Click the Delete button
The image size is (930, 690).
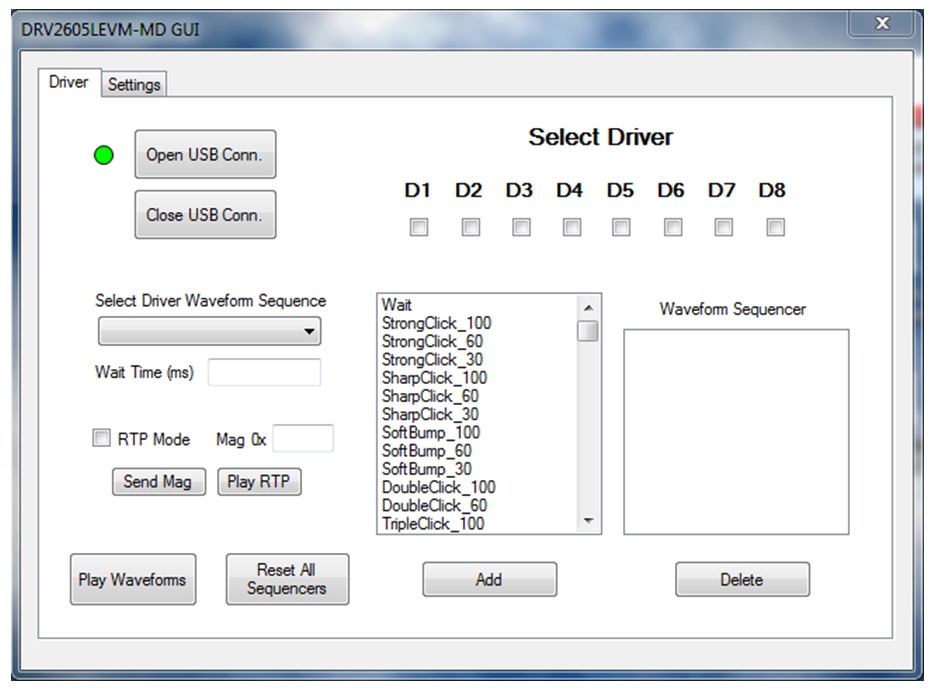[x=742, y=580]
